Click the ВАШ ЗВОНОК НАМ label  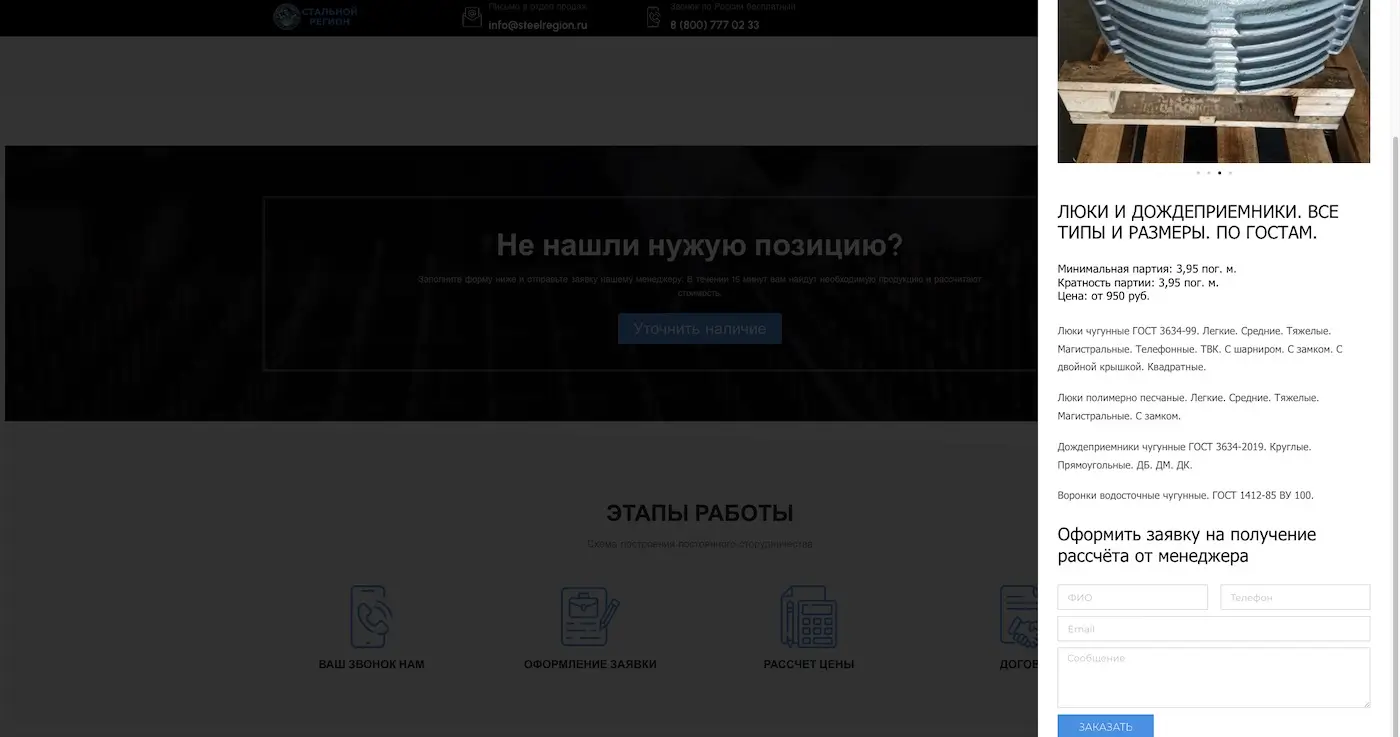tap(372, 664)
